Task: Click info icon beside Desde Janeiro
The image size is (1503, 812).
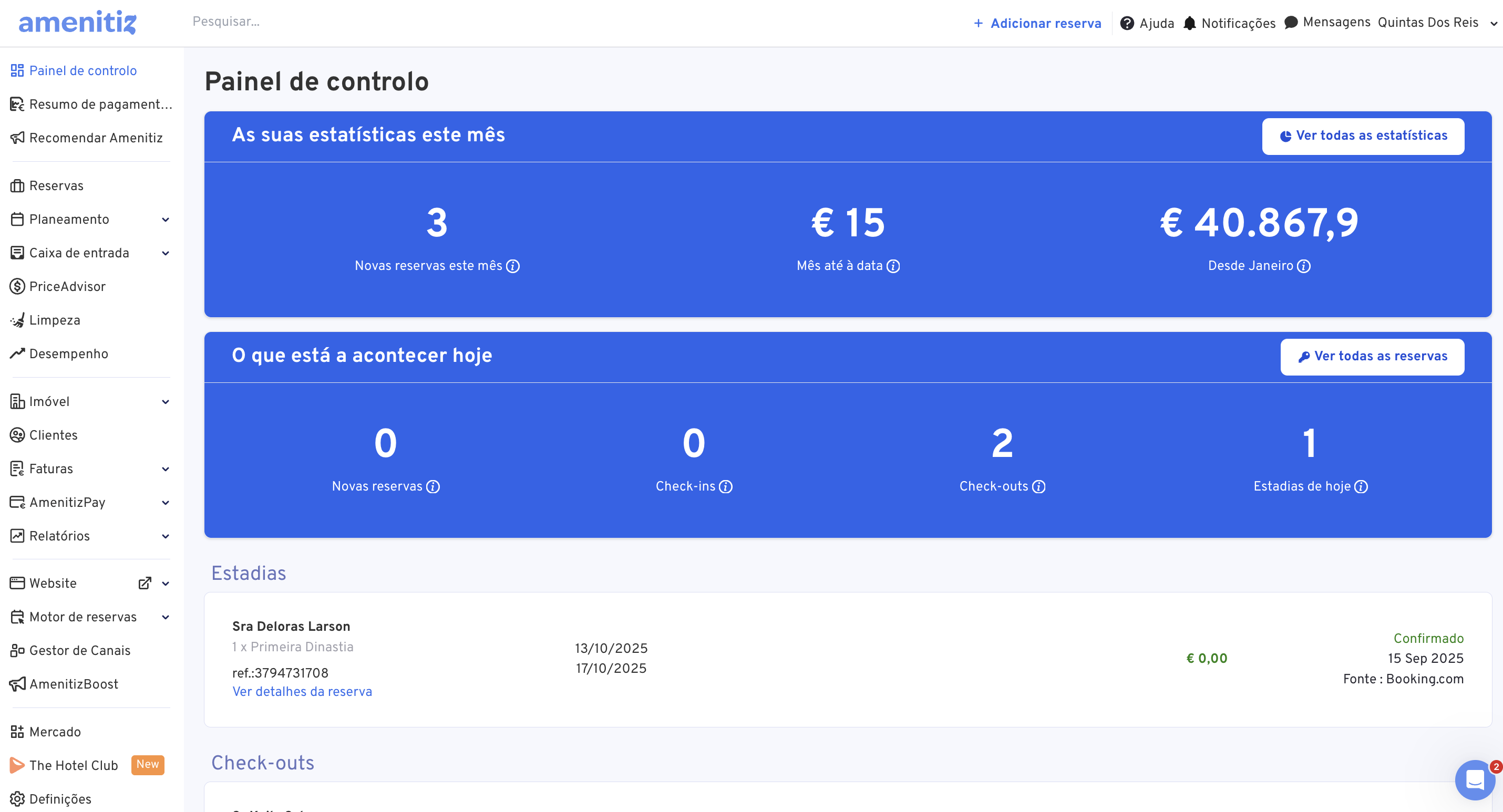Action: point(1303,266)
